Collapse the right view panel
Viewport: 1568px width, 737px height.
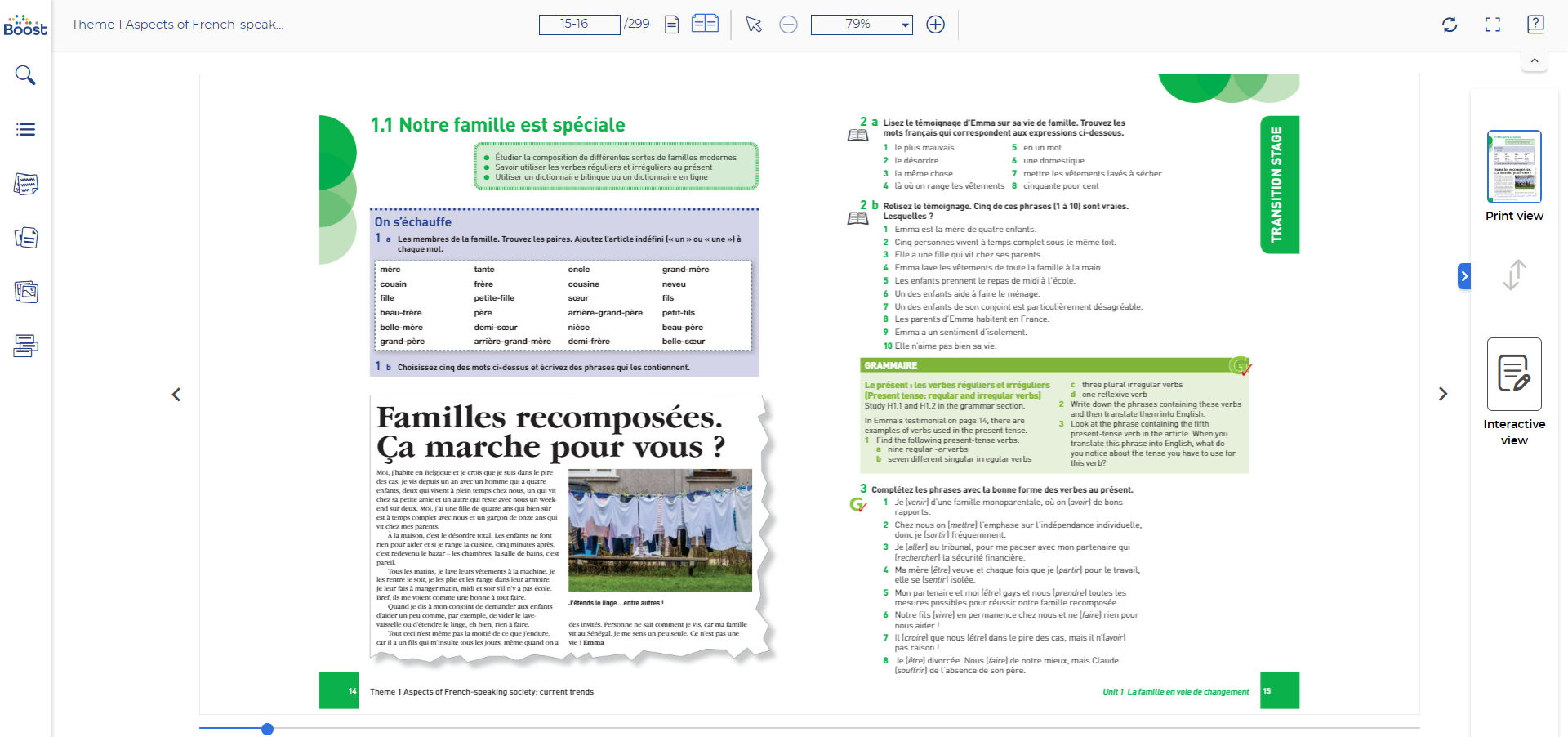(1464, 276)
